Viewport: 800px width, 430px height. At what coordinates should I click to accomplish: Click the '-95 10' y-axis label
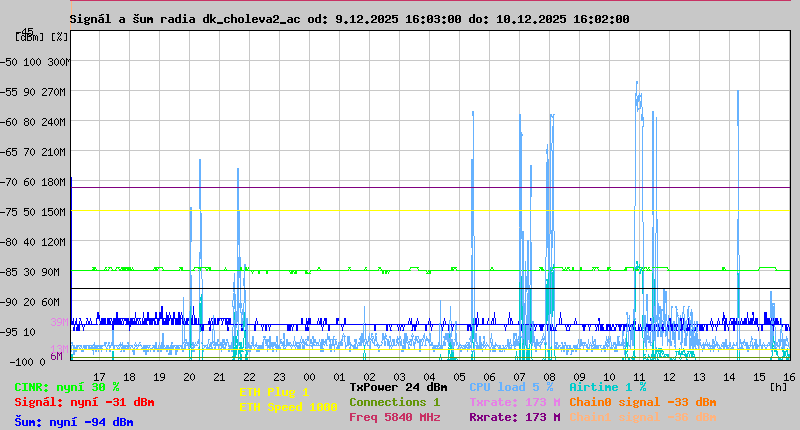[18, 333]
